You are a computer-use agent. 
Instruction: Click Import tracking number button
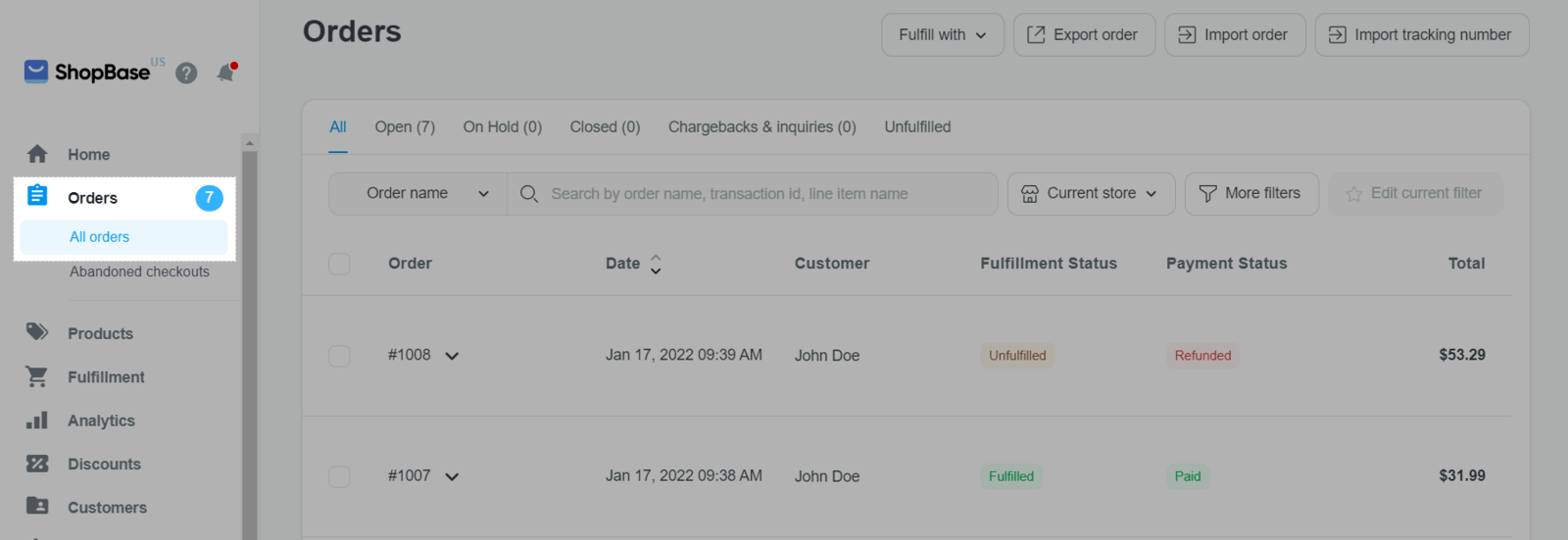[1422, 34]
